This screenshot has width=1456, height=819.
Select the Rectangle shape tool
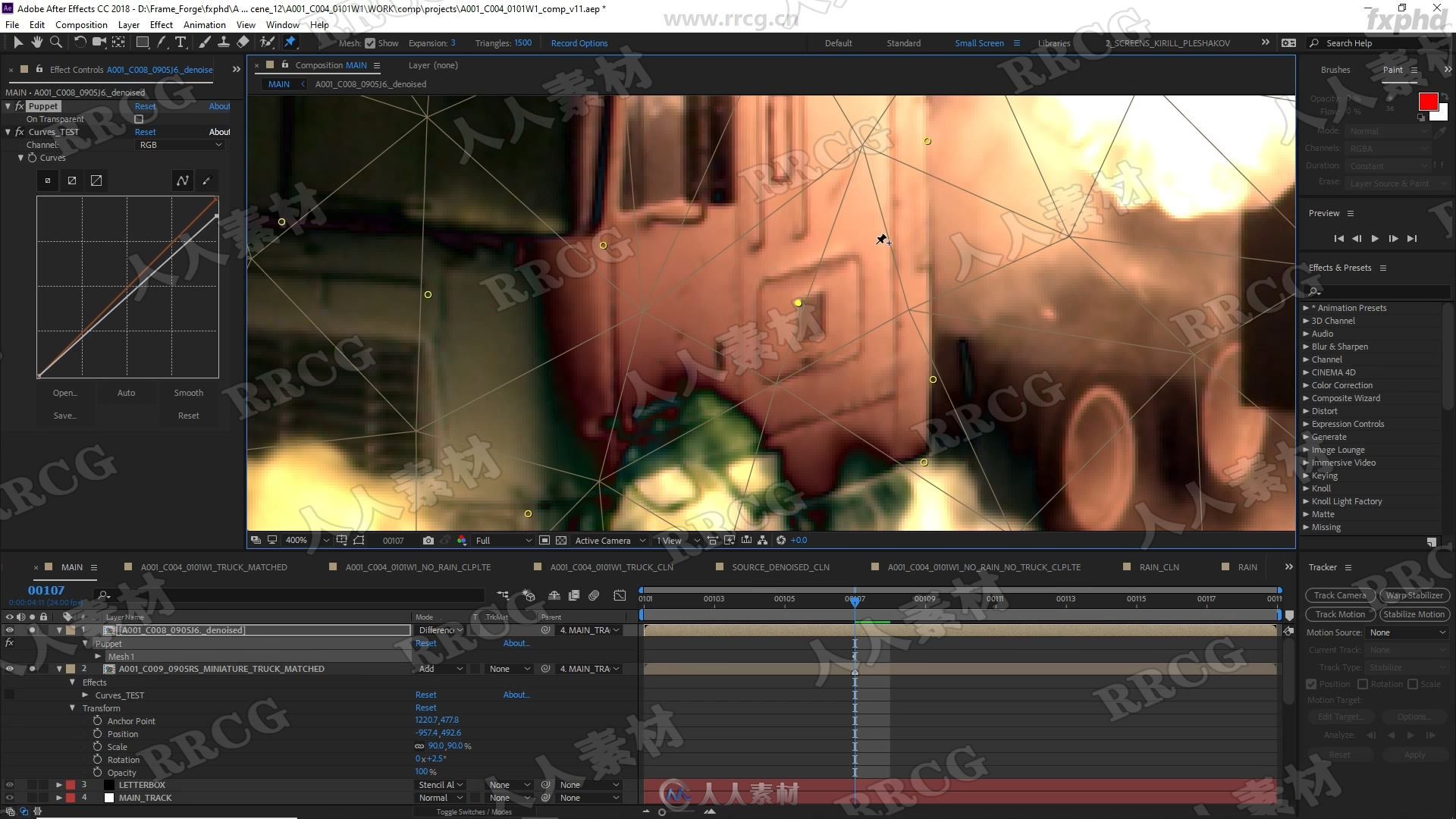[142, 42]
